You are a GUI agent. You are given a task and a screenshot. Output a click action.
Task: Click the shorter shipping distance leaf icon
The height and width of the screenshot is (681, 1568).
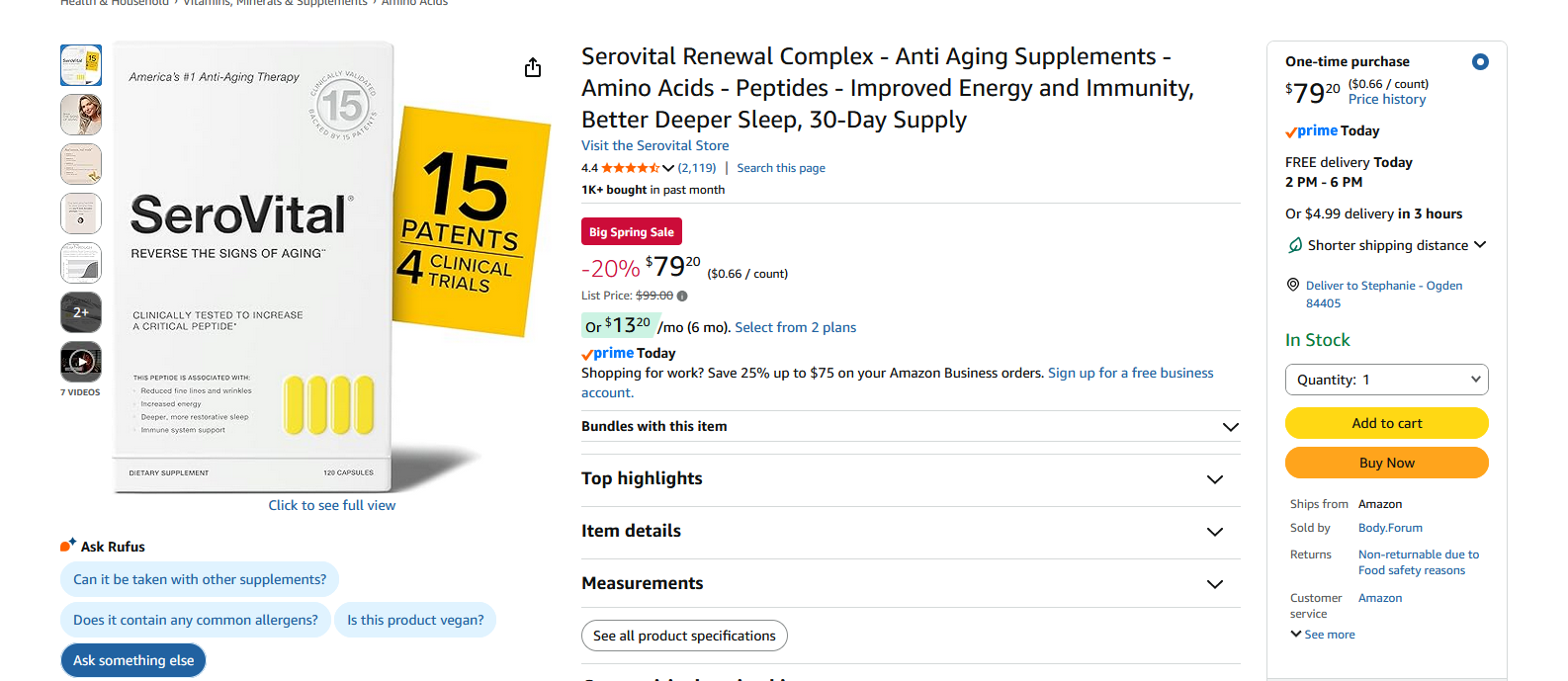coord(1295,245)
